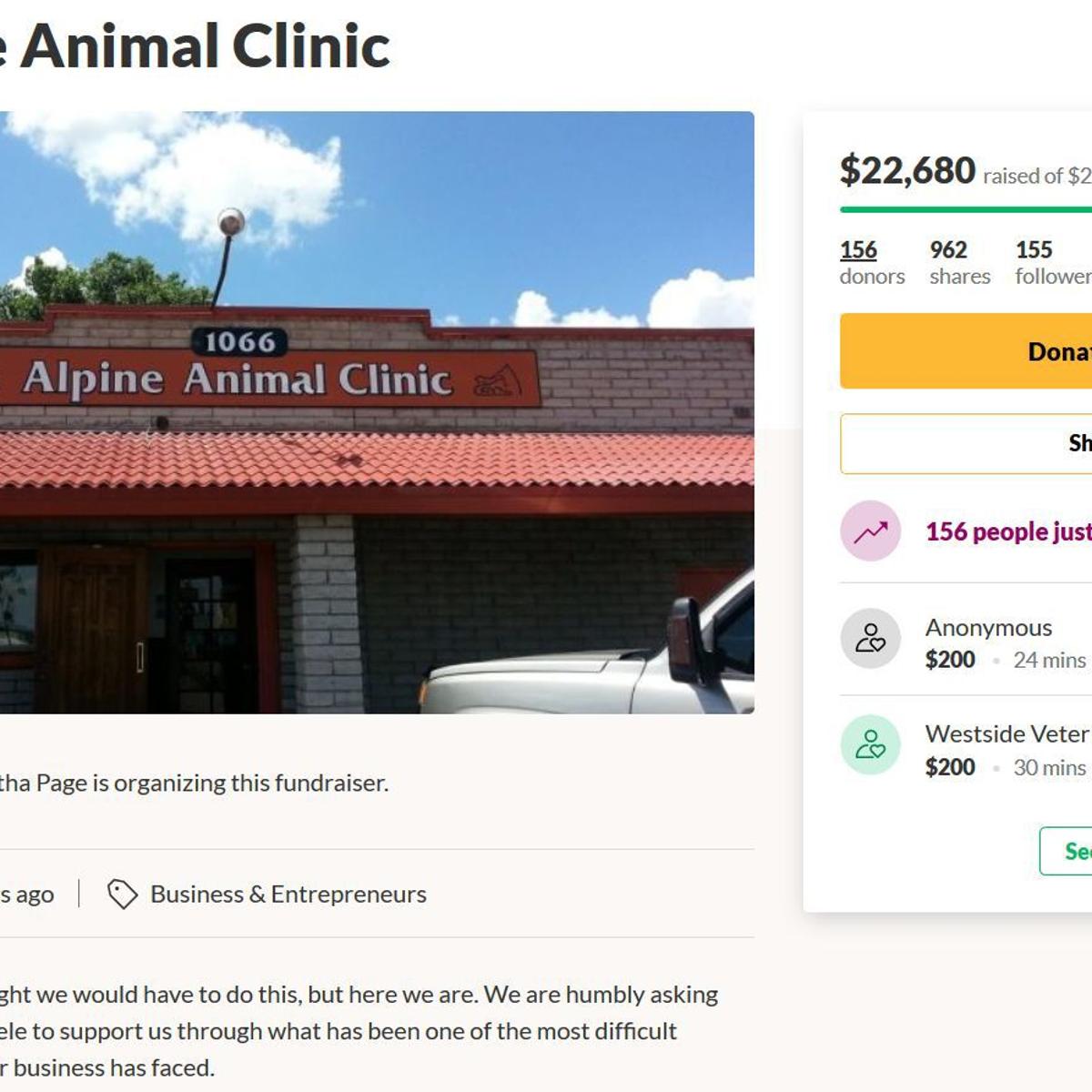Click the Westside Veterinary donor name
Image resolution: width=1092 pixels, height=1092 pixels.
tap(1006, 733)
